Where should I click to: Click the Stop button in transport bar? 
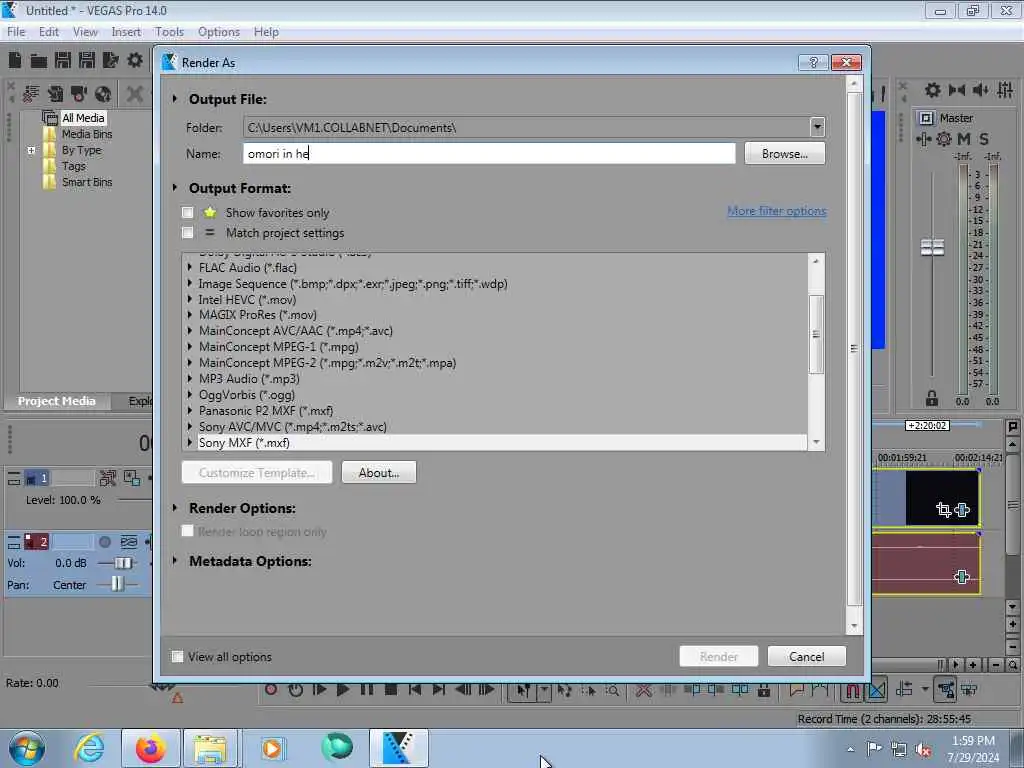click(x=391, y=690)
